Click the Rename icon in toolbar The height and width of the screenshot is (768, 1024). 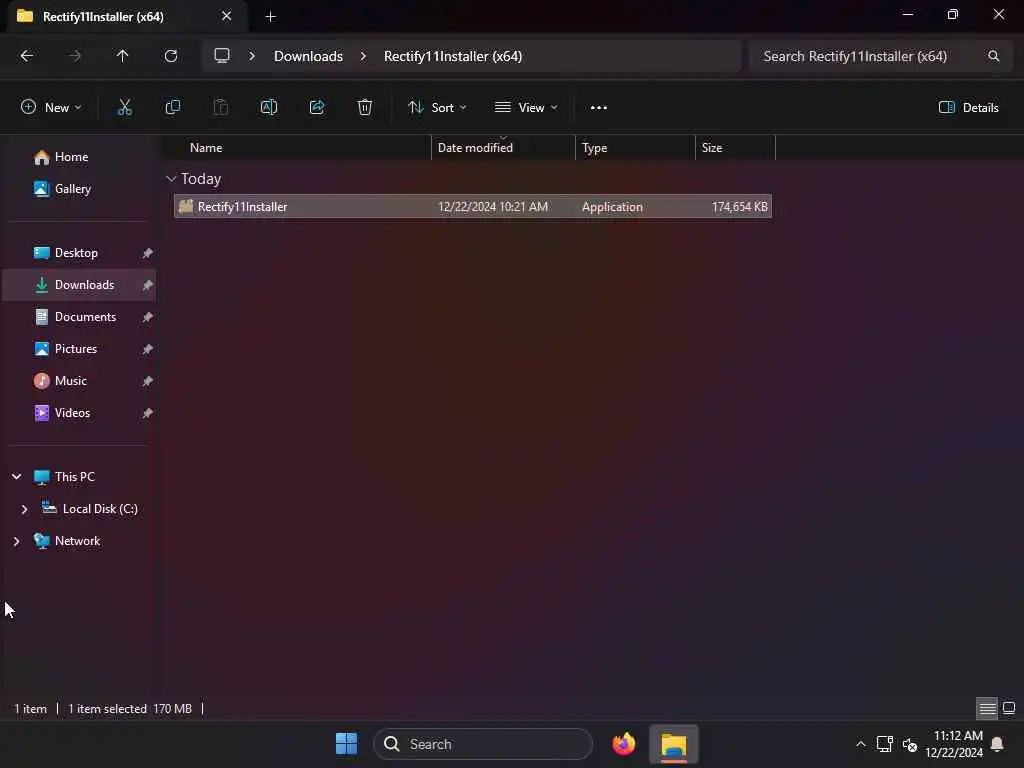point(269,108)
